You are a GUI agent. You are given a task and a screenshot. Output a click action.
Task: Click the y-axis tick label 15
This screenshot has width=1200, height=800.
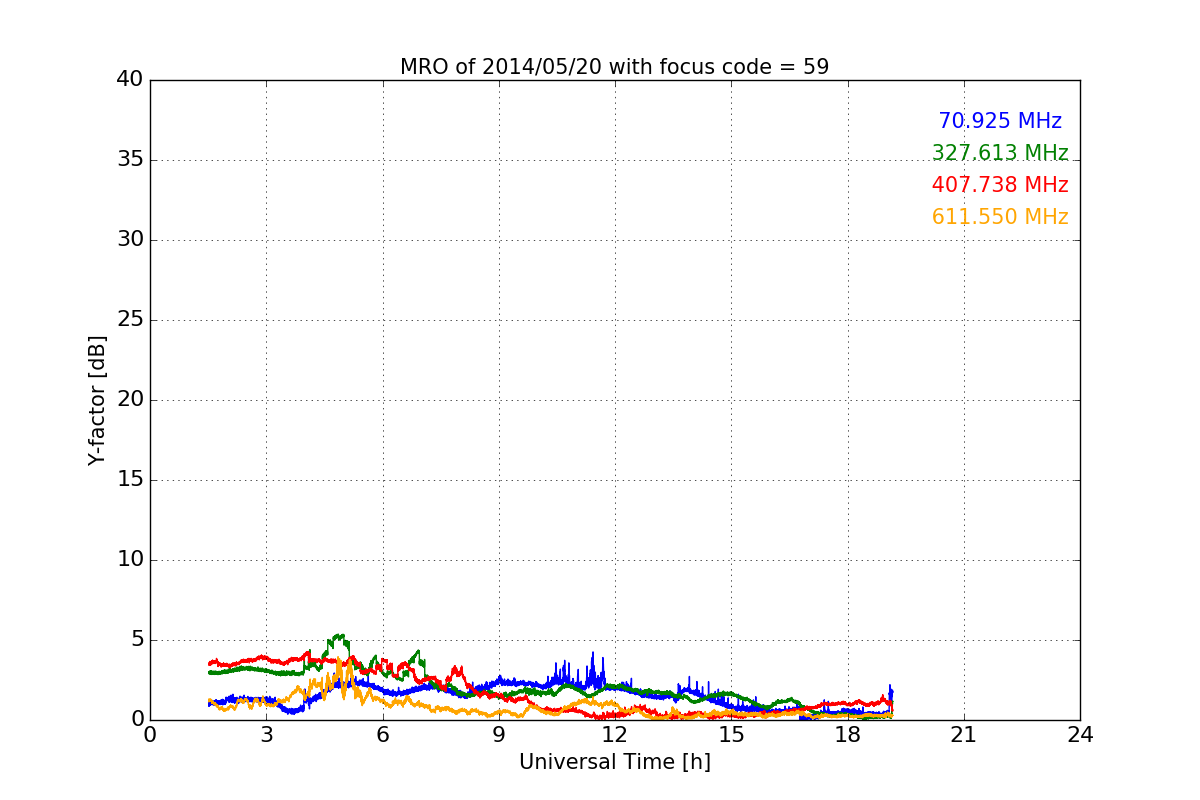(x=130, y=480)
